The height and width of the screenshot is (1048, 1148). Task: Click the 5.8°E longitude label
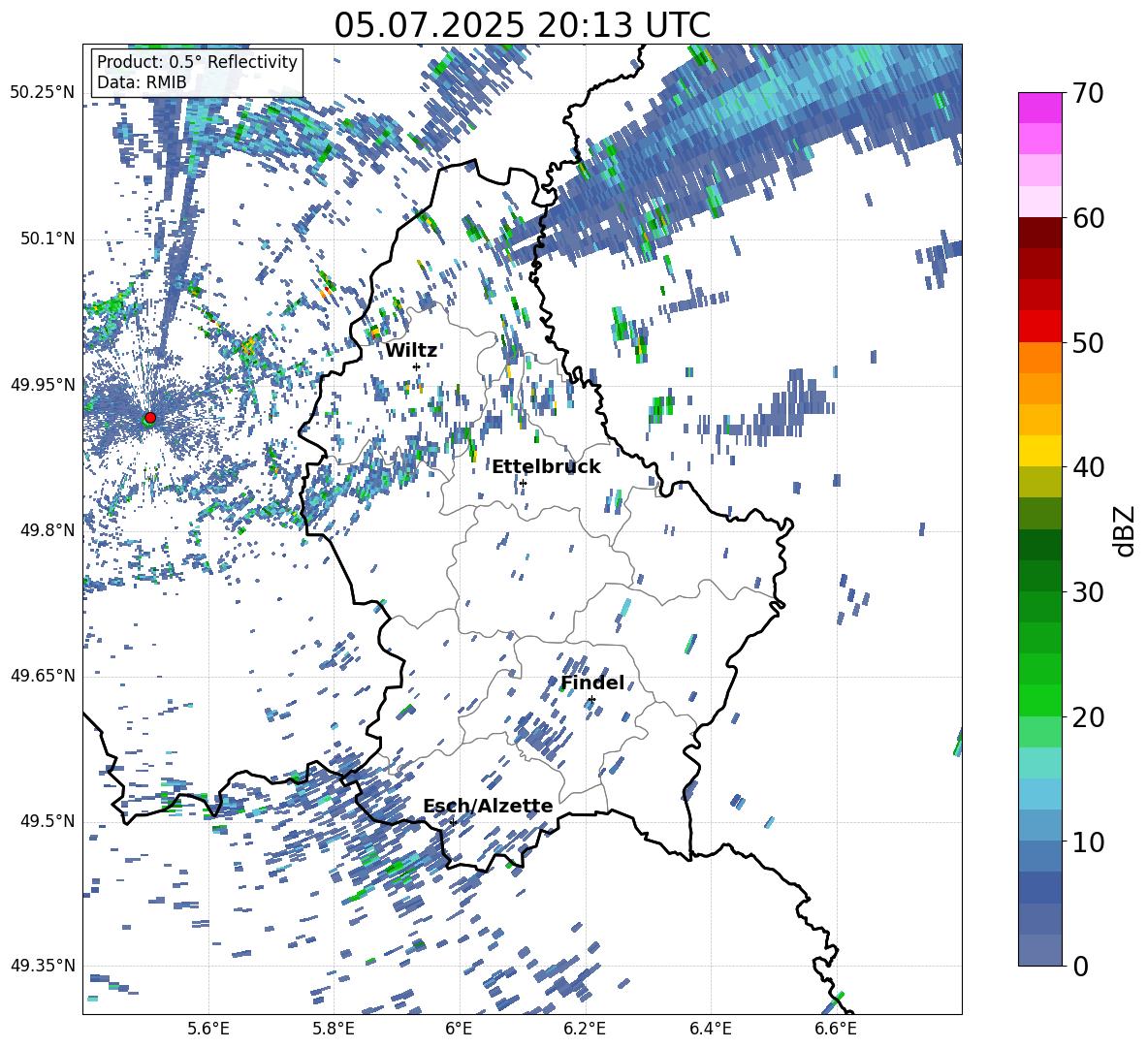pyautogui.click(x=334, y=1030)
